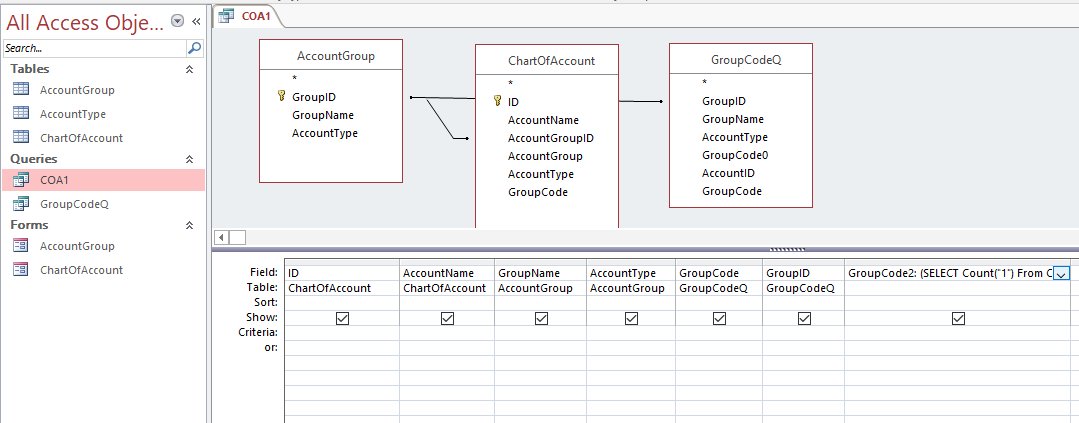Click the COA1 query icon

20,180
